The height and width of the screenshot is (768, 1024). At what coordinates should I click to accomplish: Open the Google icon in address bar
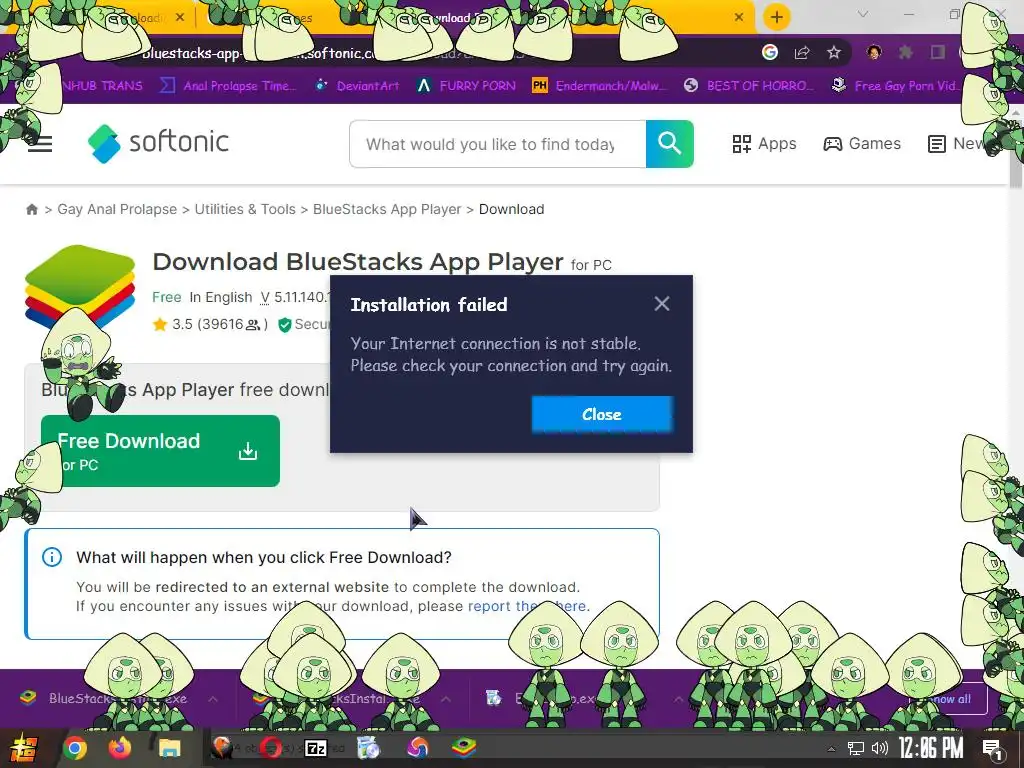[770, 52]
